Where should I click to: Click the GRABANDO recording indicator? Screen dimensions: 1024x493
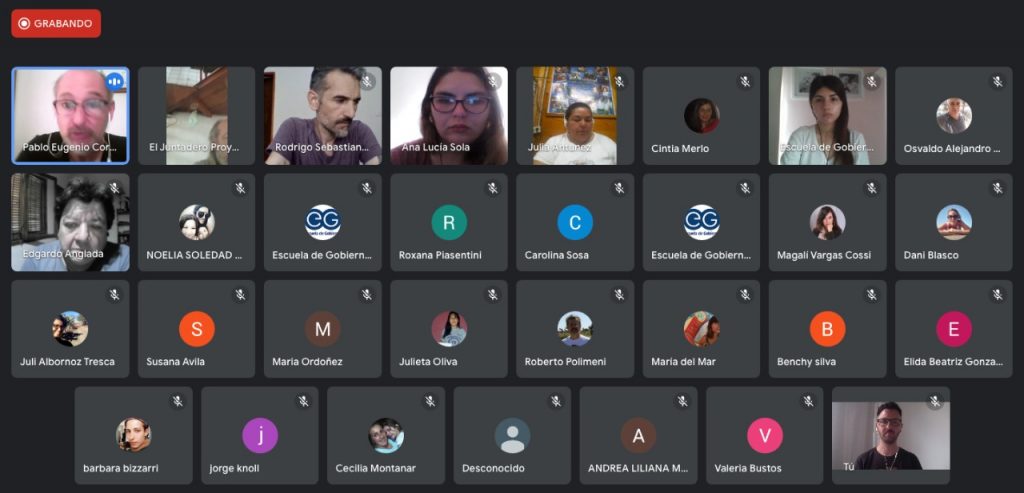[56, 23]
